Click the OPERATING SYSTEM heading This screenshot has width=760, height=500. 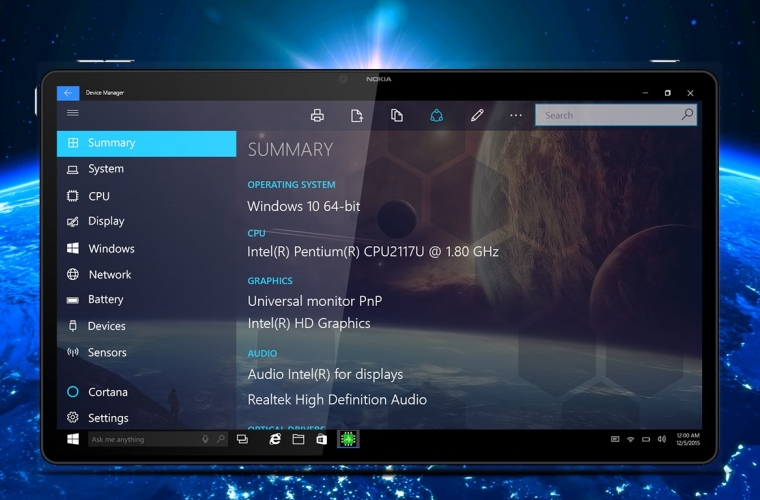point(291,185)
